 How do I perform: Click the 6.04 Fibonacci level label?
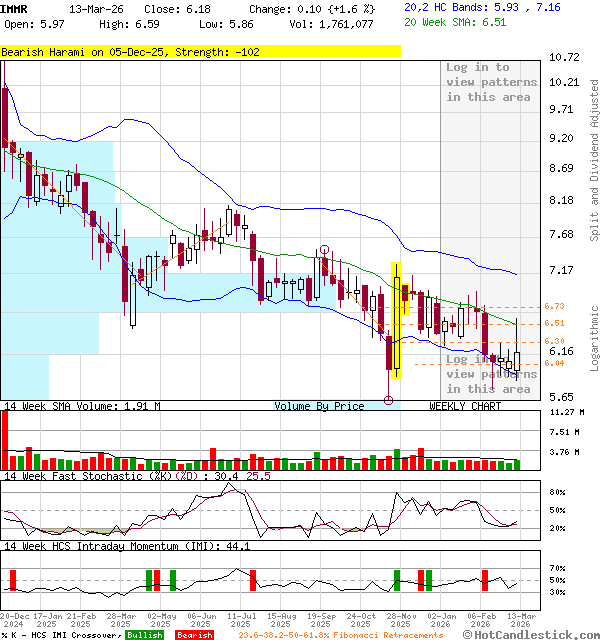[x=554, y=363]
